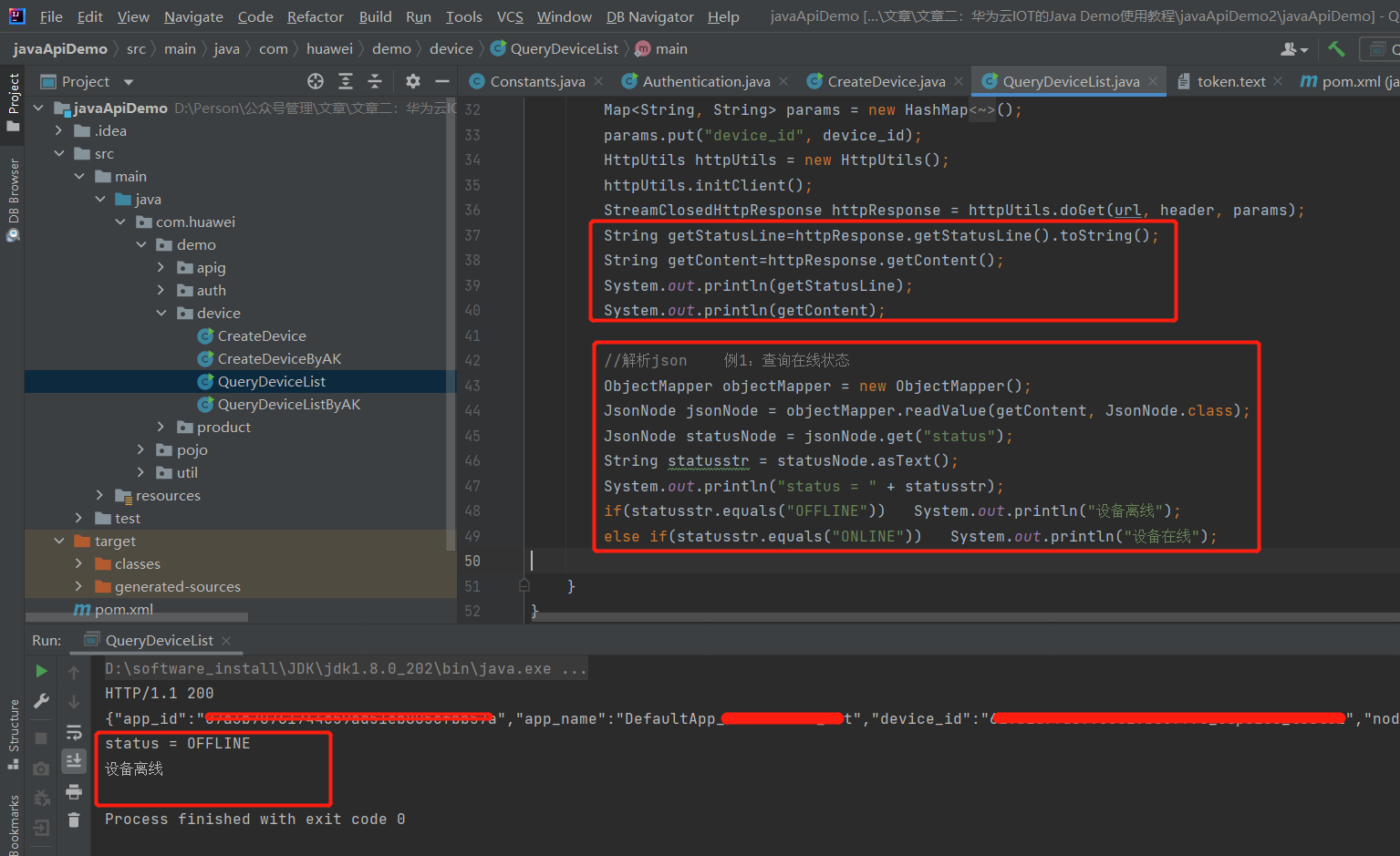Collapse the src folder
The image size is (1400, 856).
[x=59, y=153]
